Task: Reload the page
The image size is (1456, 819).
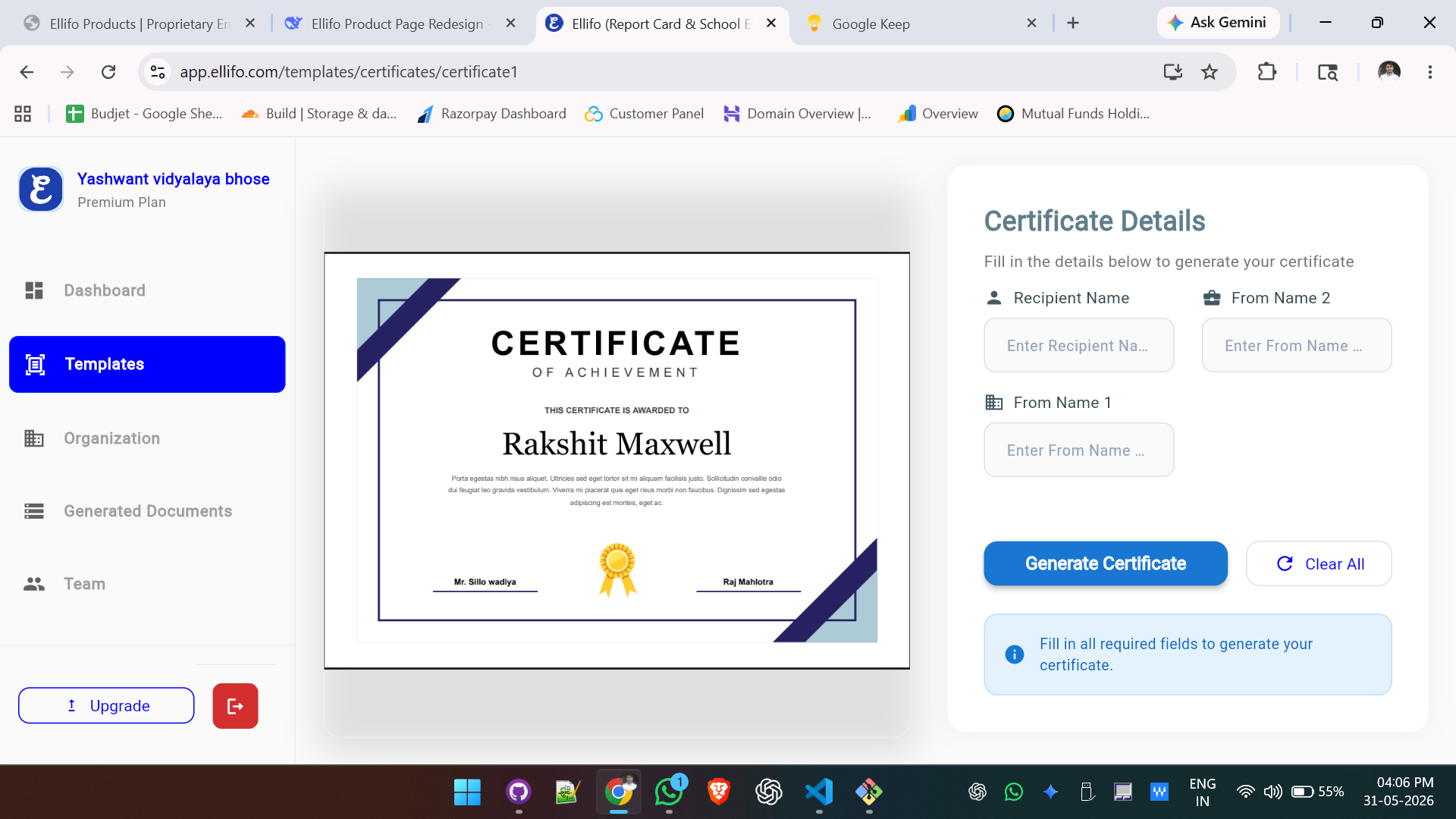Action: 108,72
